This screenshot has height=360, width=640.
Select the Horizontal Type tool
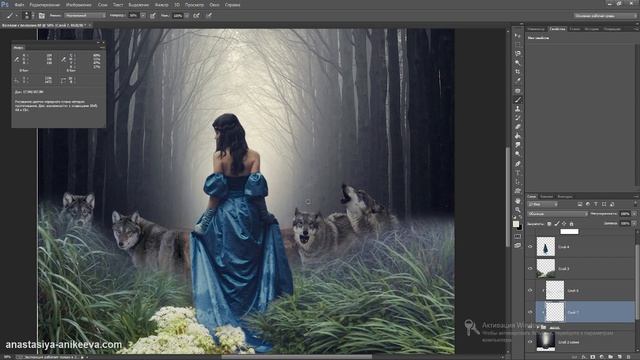518,173
